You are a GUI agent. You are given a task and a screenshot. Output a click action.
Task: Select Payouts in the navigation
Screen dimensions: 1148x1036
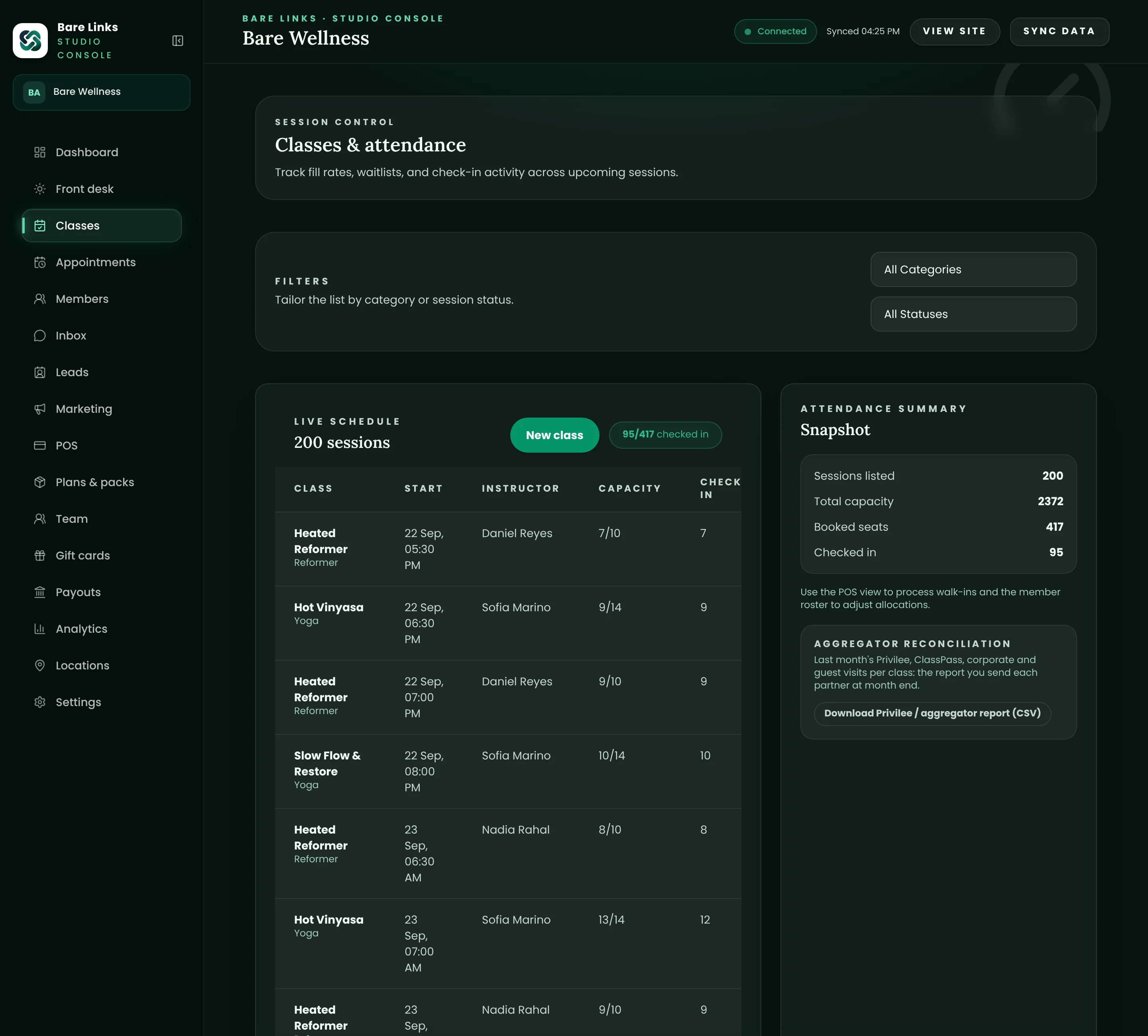coord(101,592)
